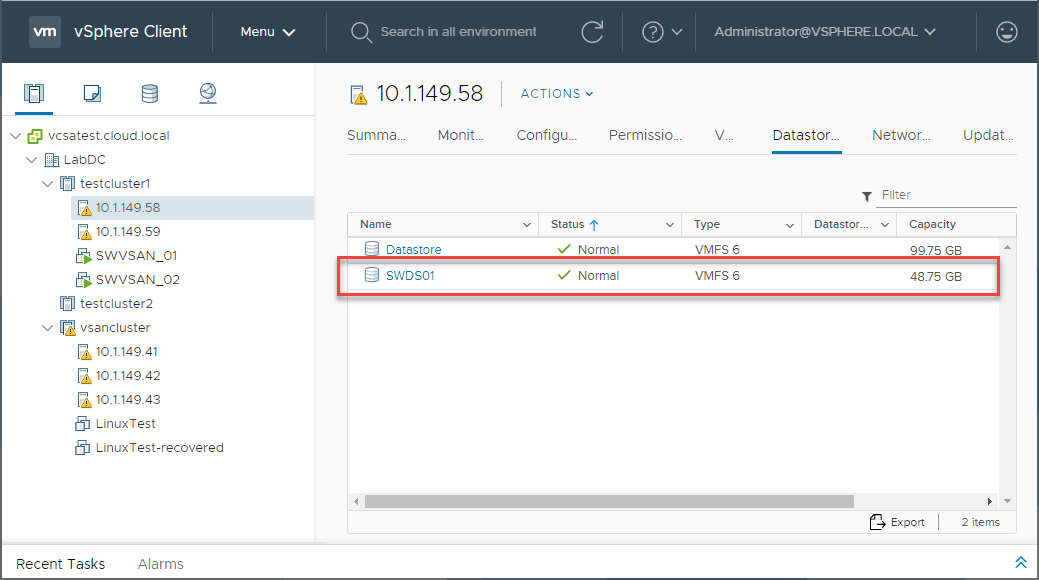Open the help question mark icon
This screenshot has height=580, width=1039.
[x=653, y=32]
